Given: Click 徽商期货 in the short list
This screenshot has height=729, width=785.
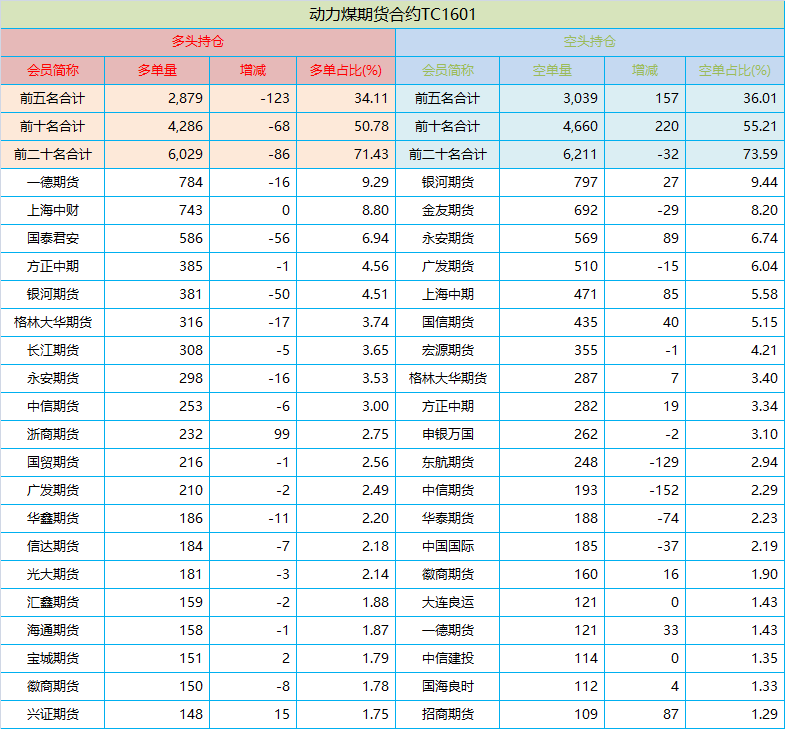Looking at the screenshot, I should click(448, 575).
